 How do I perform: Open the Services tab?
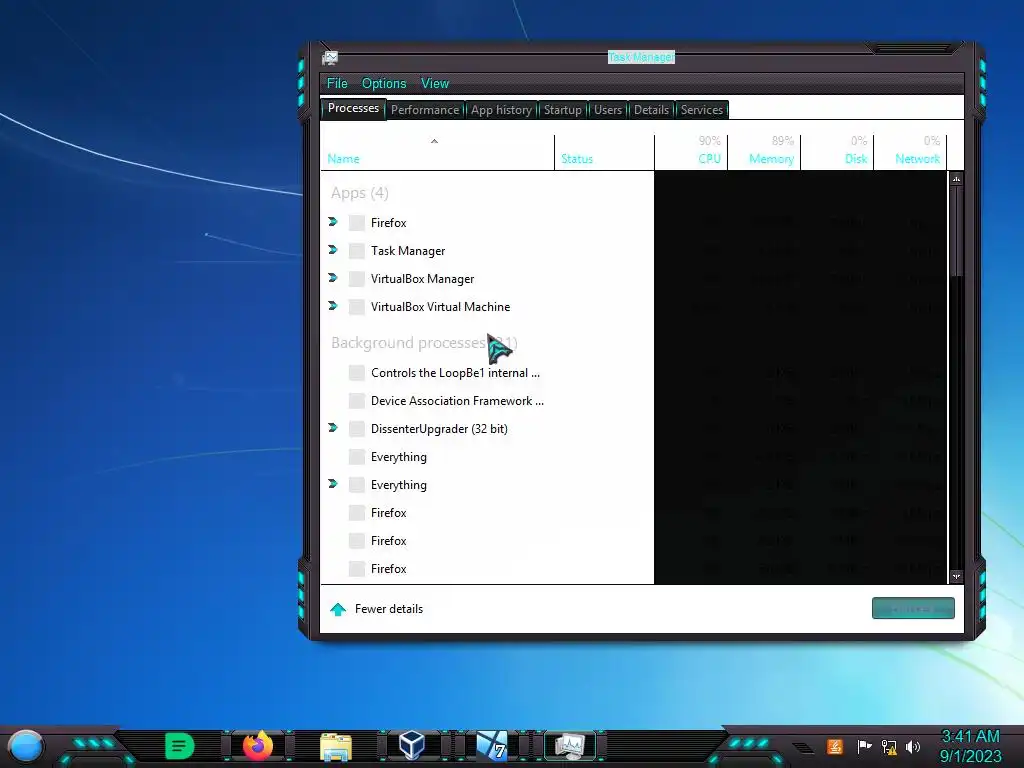click(x=702, y=110)
